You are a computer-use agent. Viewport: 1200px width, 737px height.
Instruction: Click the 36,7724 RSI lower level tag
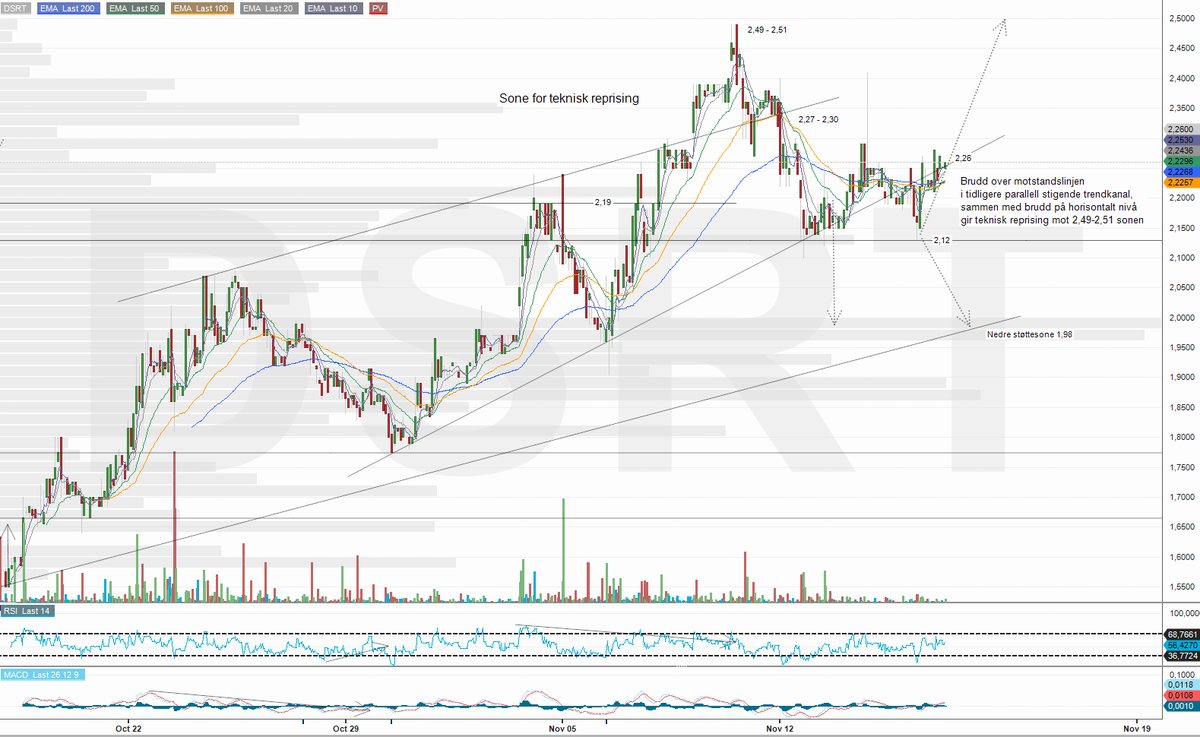tap(1181, 656)
